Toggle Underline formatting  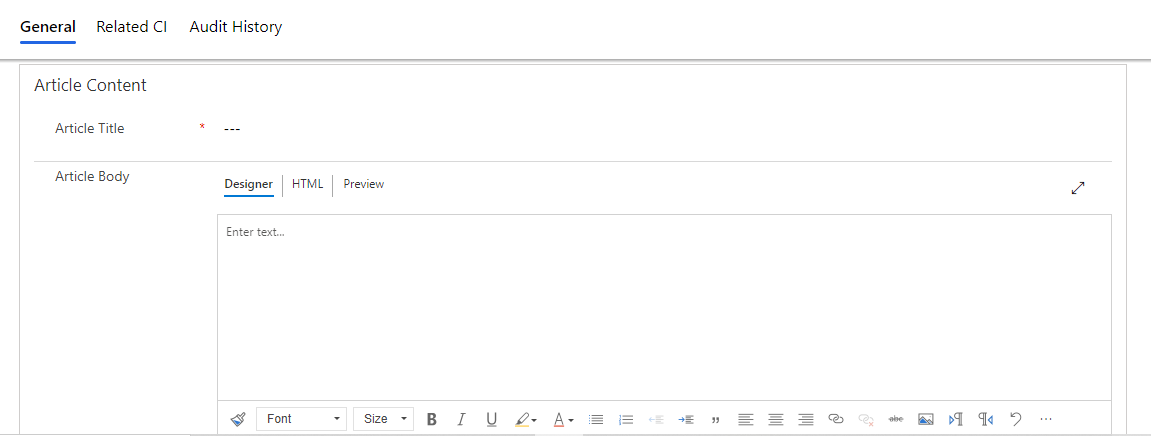click(x=491, y=419)
